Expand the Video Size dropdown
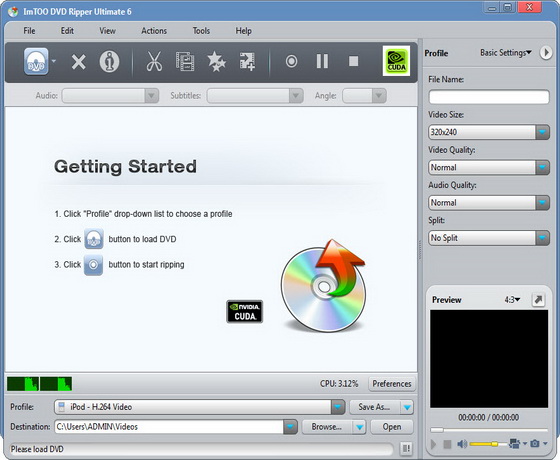This screenshot has height=460, width=560. pos(489,132)
